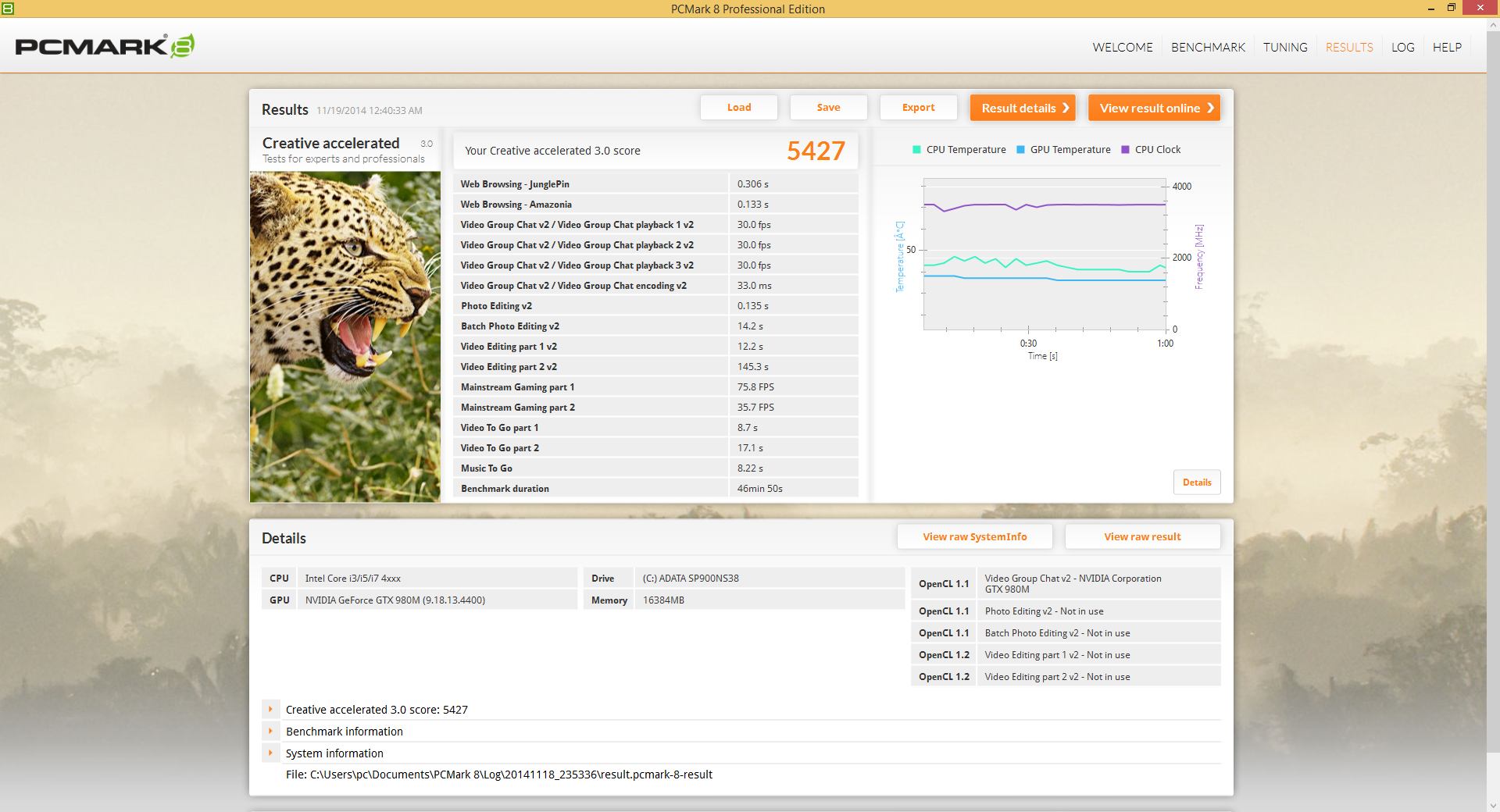Select the RESULTS tab

(x=1349, y=48)
